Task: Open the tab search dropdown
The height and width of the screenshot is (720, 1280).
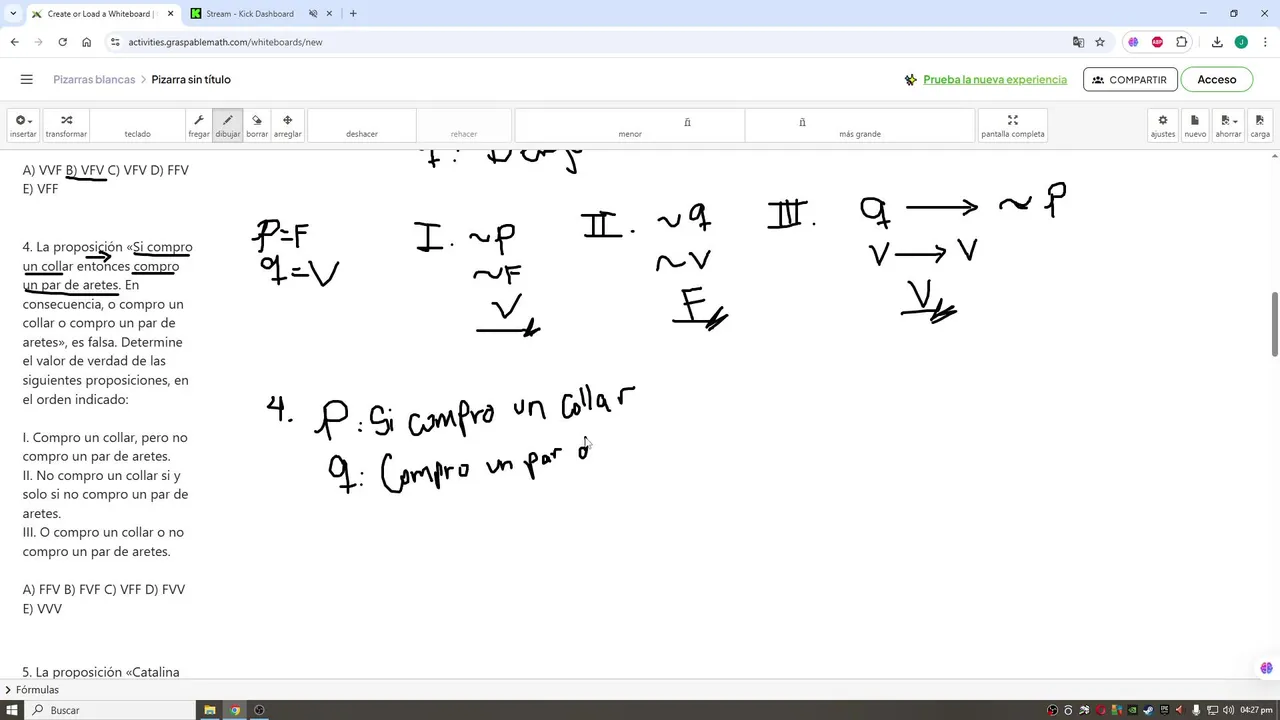Action: 13,14
